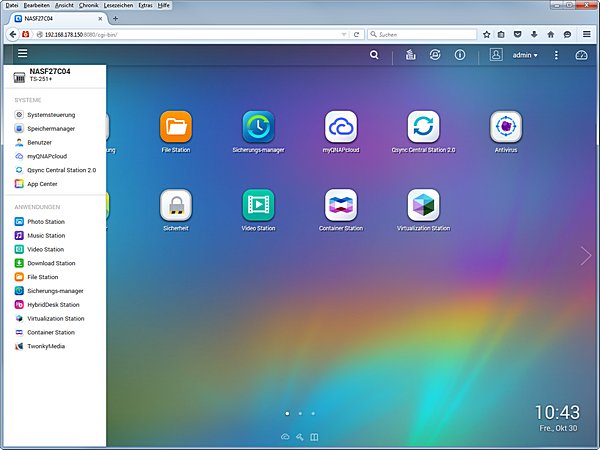
Task: Open Benutzer in side menu
Action: coord(33,142)
